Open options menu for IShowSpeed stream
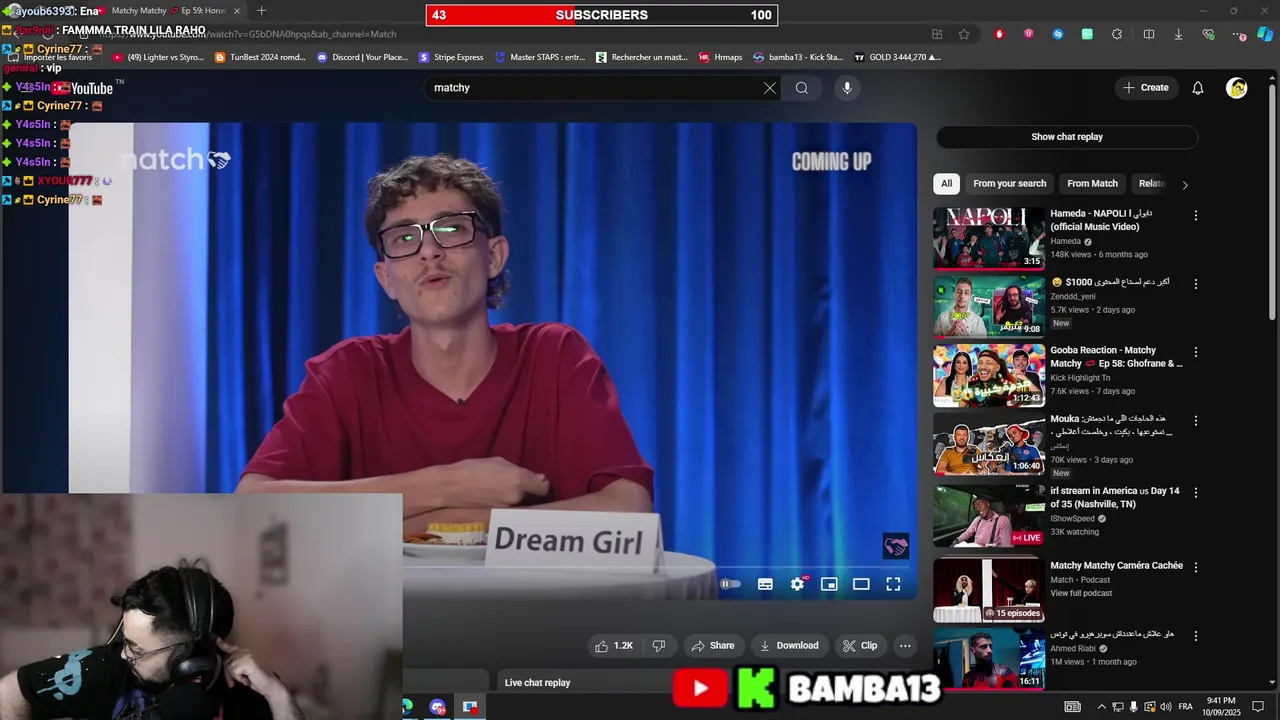 coord(1195,492)
